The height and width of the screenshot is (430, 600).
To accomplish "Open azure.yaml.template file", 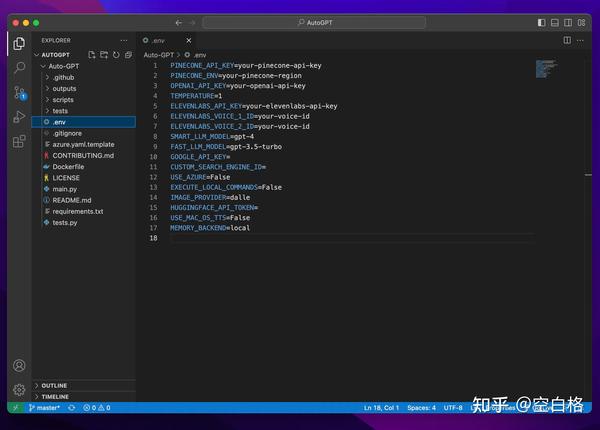I will [x=83, y=144].
